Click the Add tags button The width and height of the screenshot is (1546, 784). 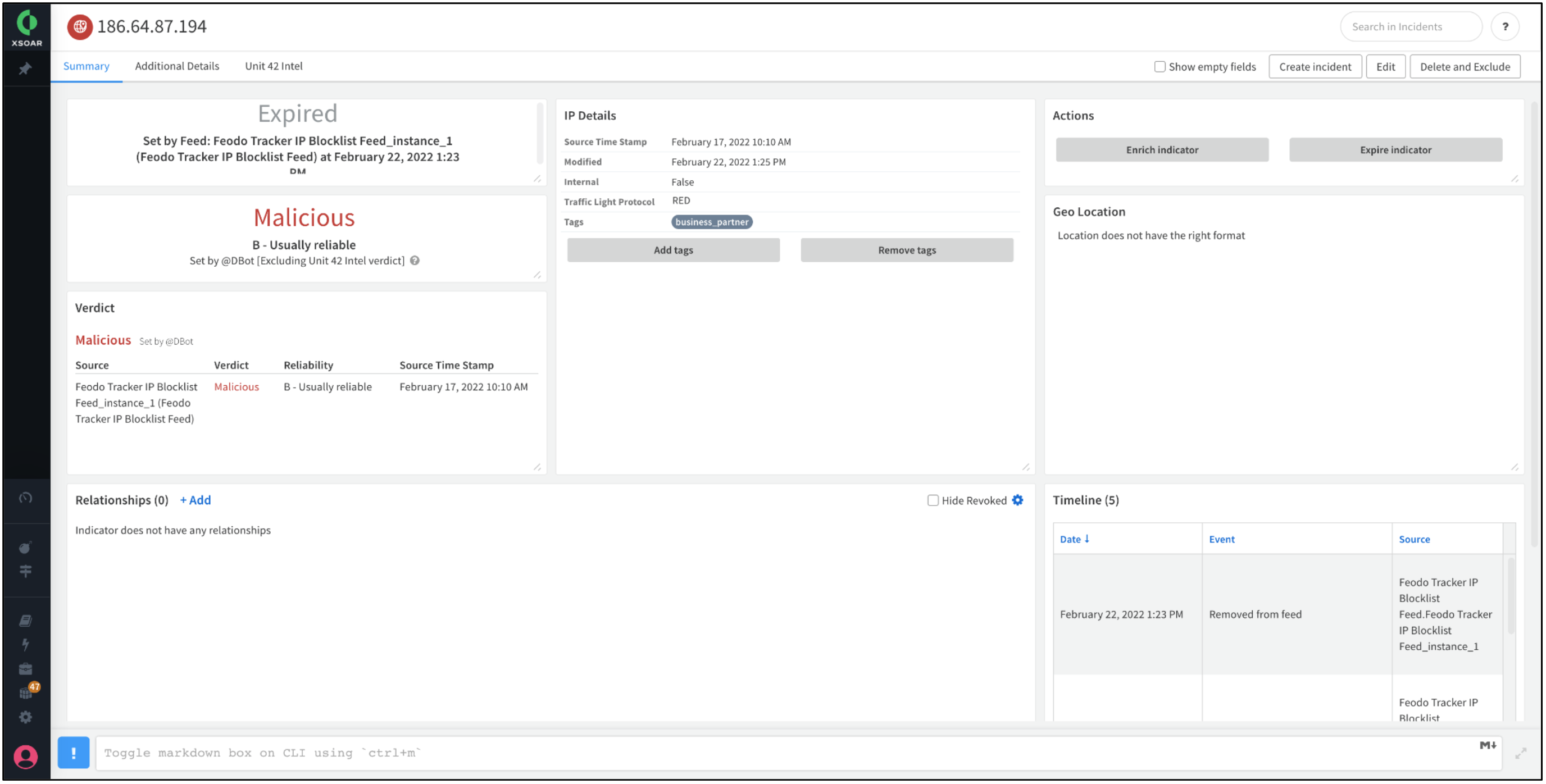674,250
